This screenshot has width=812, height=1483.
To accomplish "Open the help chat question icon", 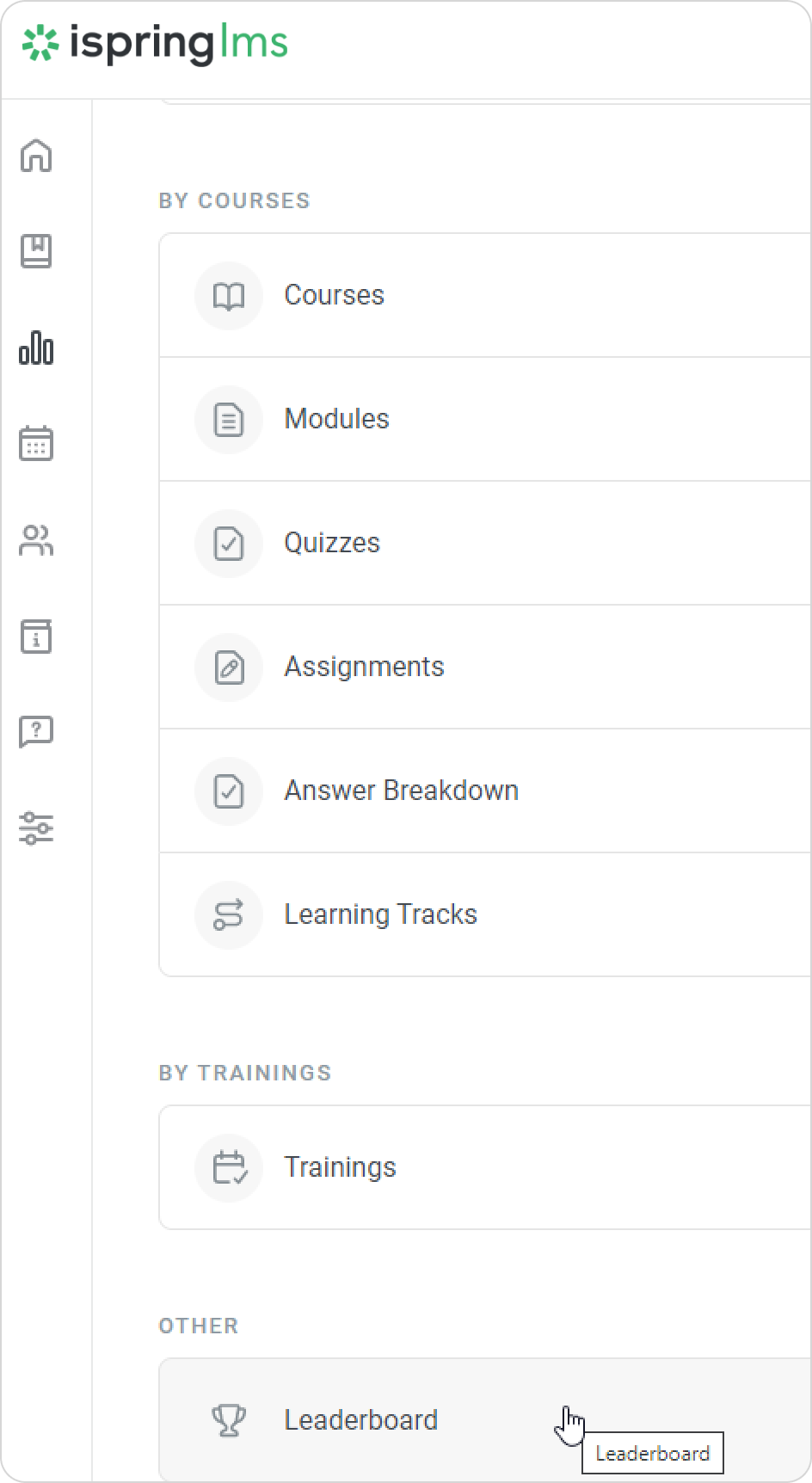I will 36,732.
